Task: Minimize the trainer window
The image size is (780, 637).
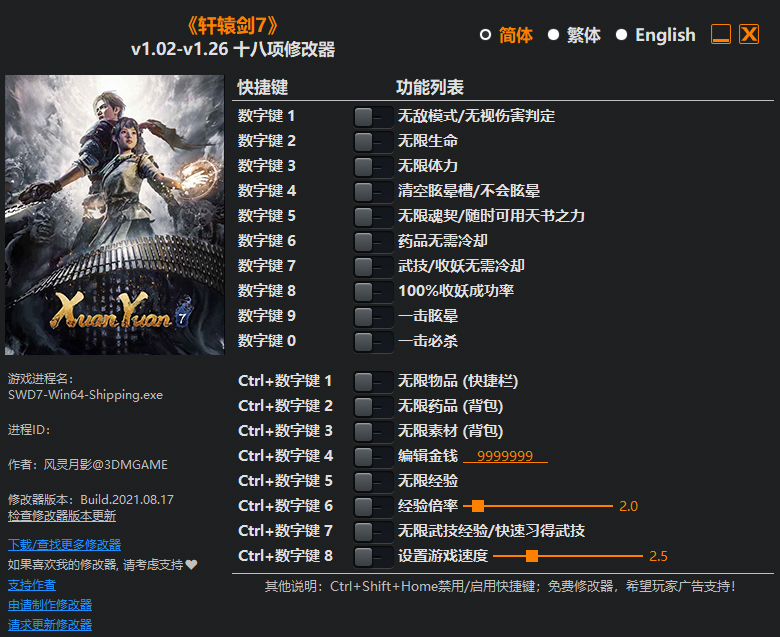Action: 720,34
